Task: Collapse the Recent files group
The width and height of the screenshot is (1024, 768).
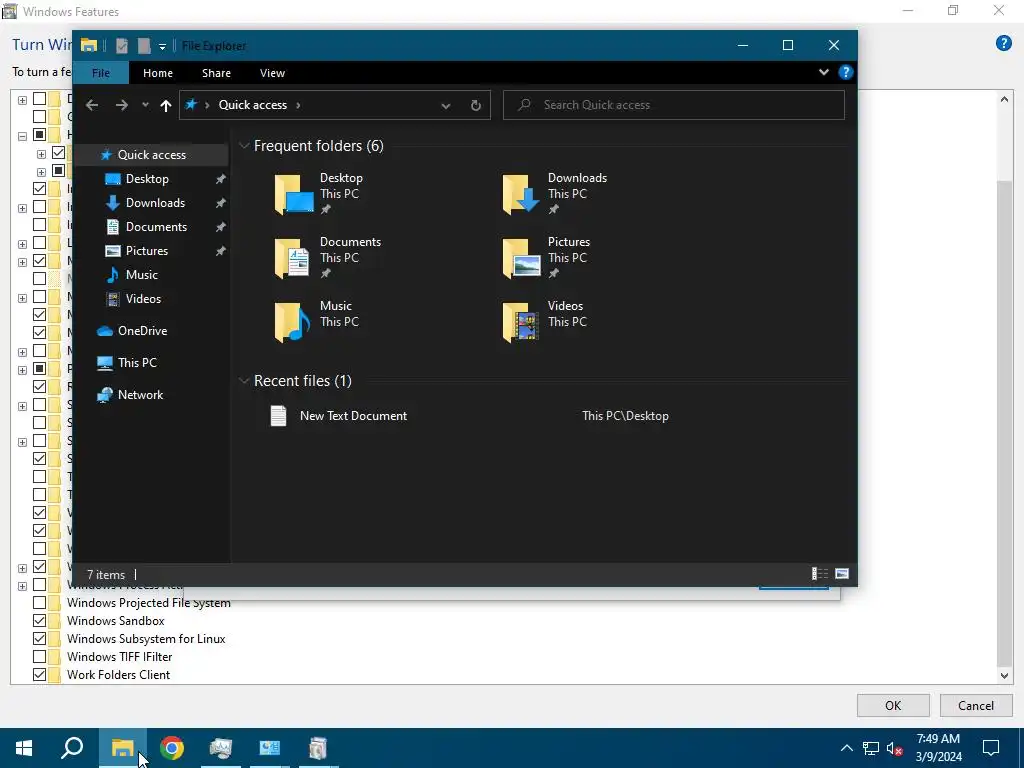Action: (244, 381)
